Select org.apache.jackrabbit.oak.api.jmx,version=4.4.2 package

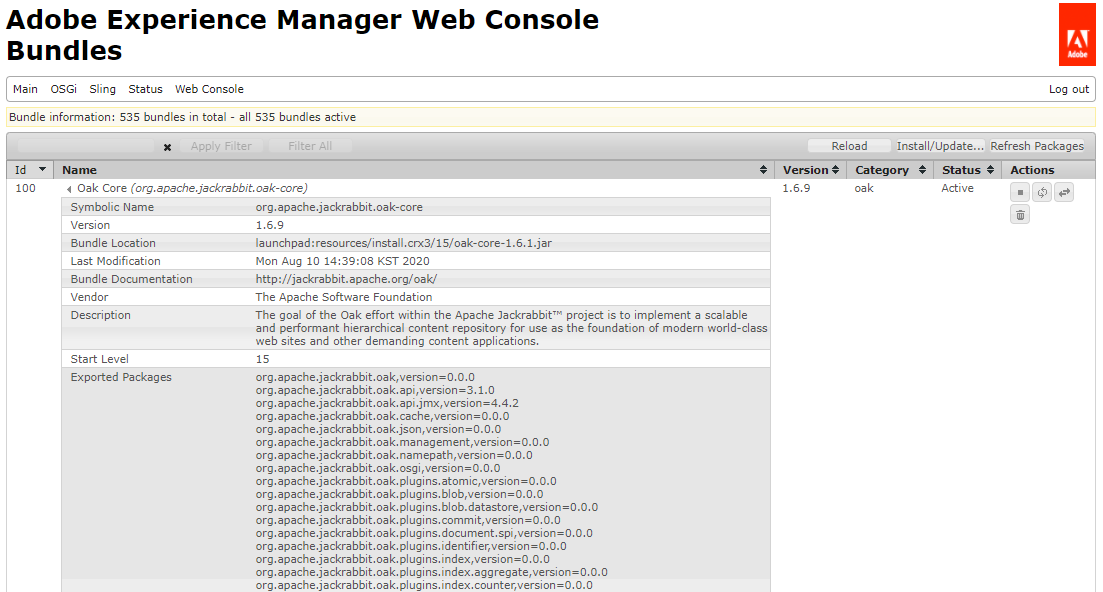(x=387, y=403)
